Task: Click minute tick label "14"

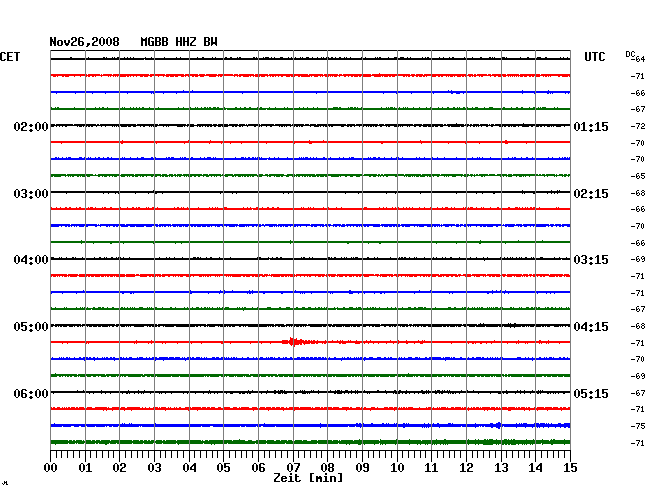Action: click(535, 467)
